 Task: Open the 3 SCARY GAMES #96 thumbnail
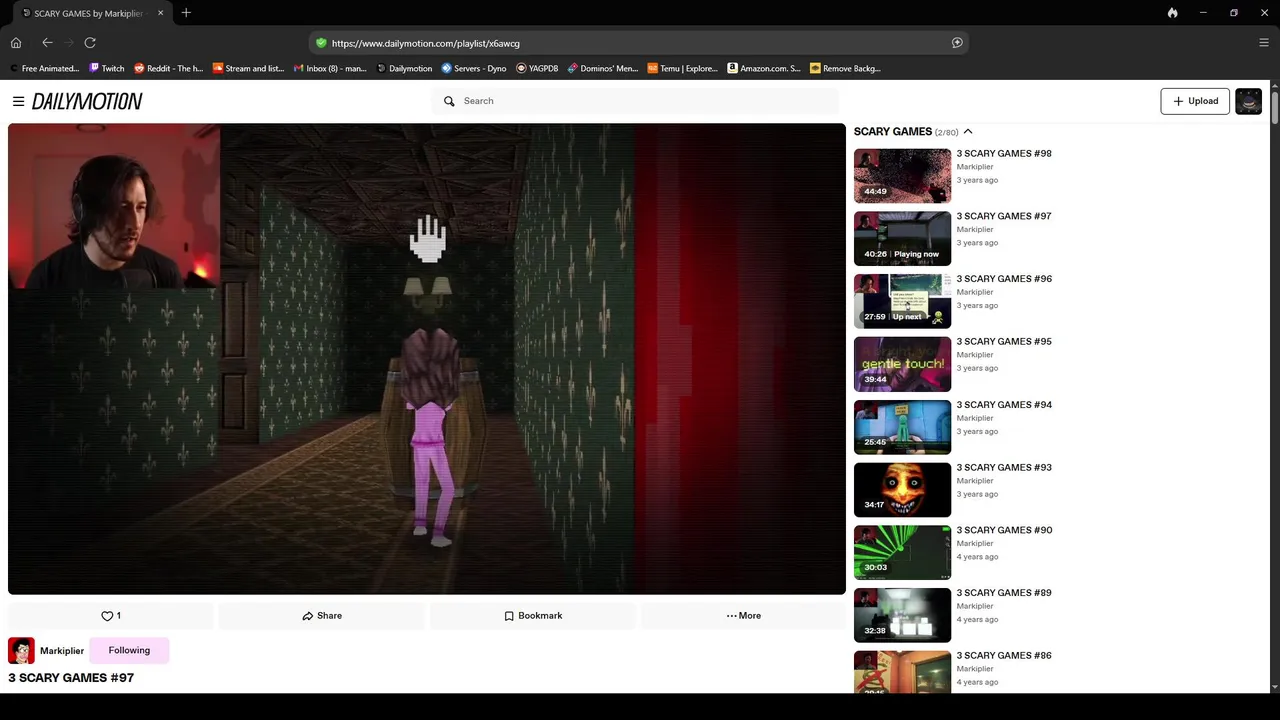pyautogui.click(x=902, y=301)
